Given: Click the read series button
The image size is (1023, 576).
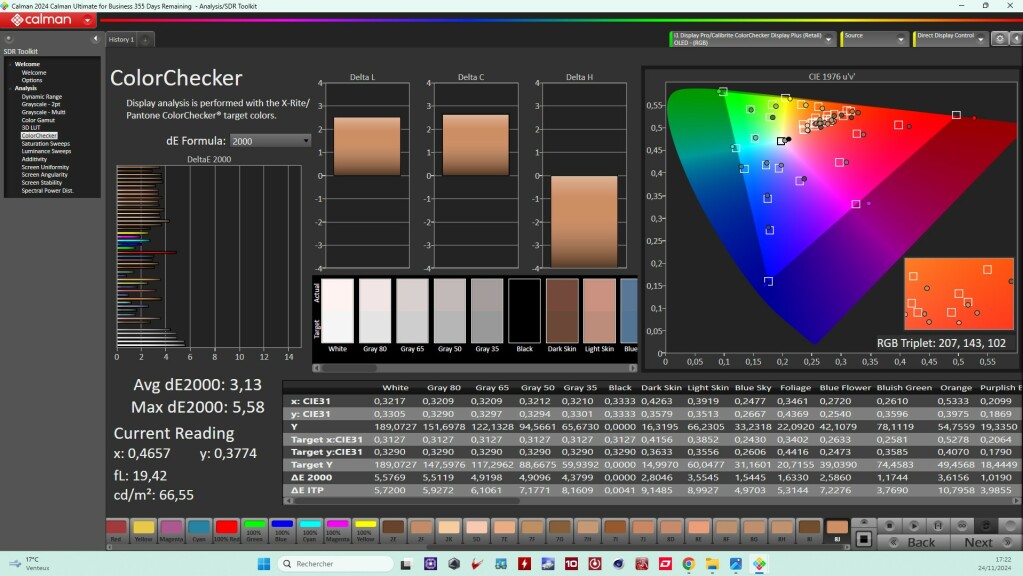Looking at the screenshot, I should pos(938,526).
